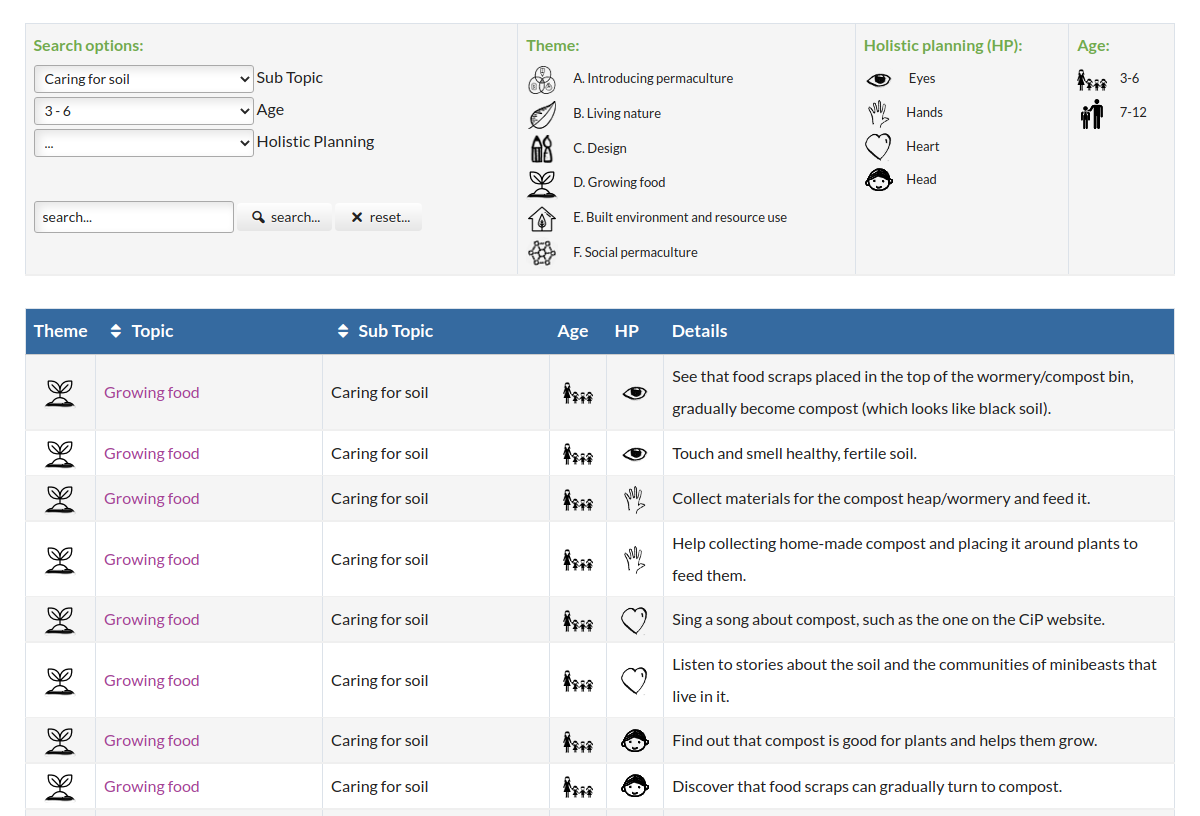Viewport: 1200px width, 816px height.
Task: Focus the search text input field
Action: click(134, 217)
